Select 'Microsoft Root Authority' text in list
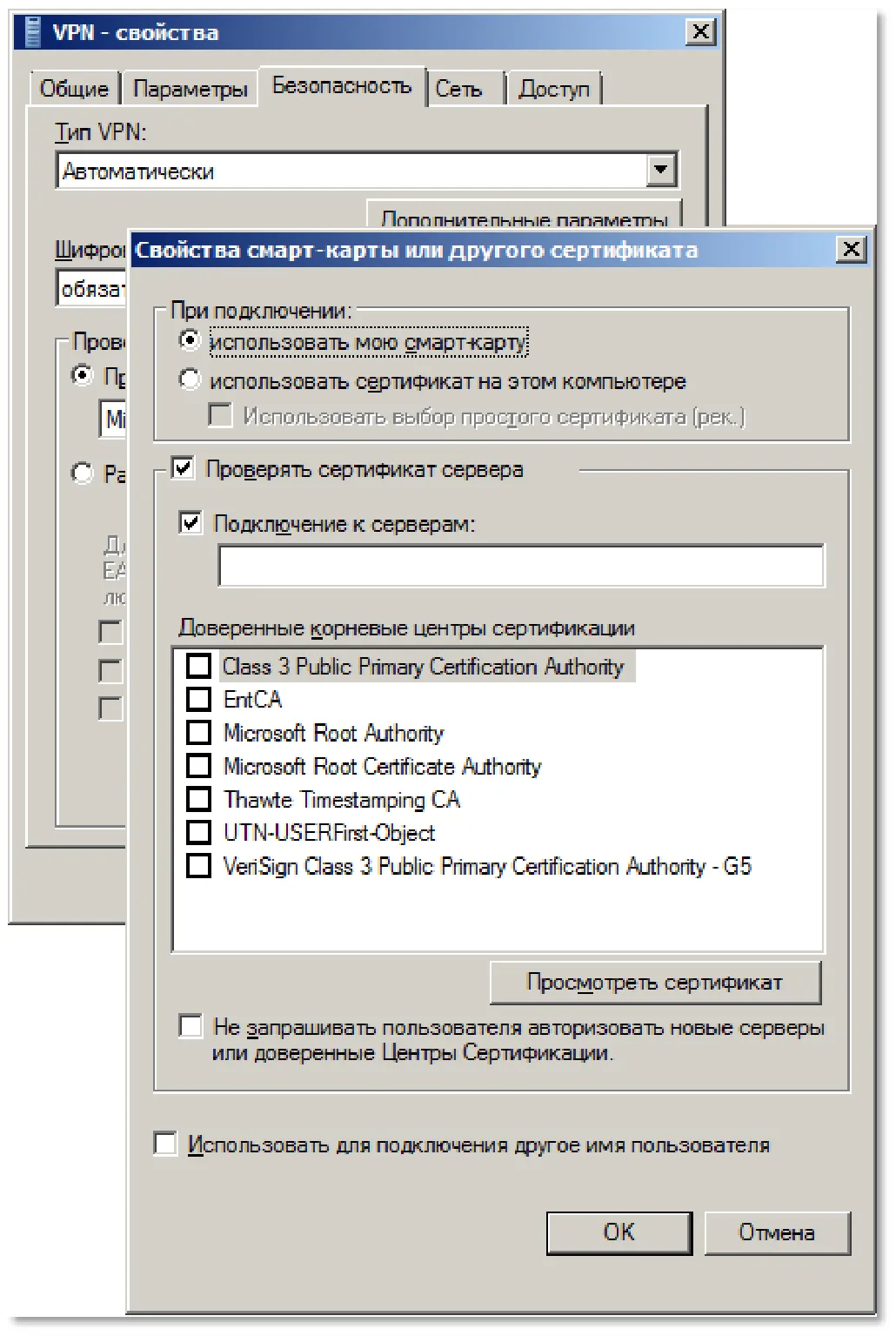This screenshot has width=896, height=1336. pos(333,733)
